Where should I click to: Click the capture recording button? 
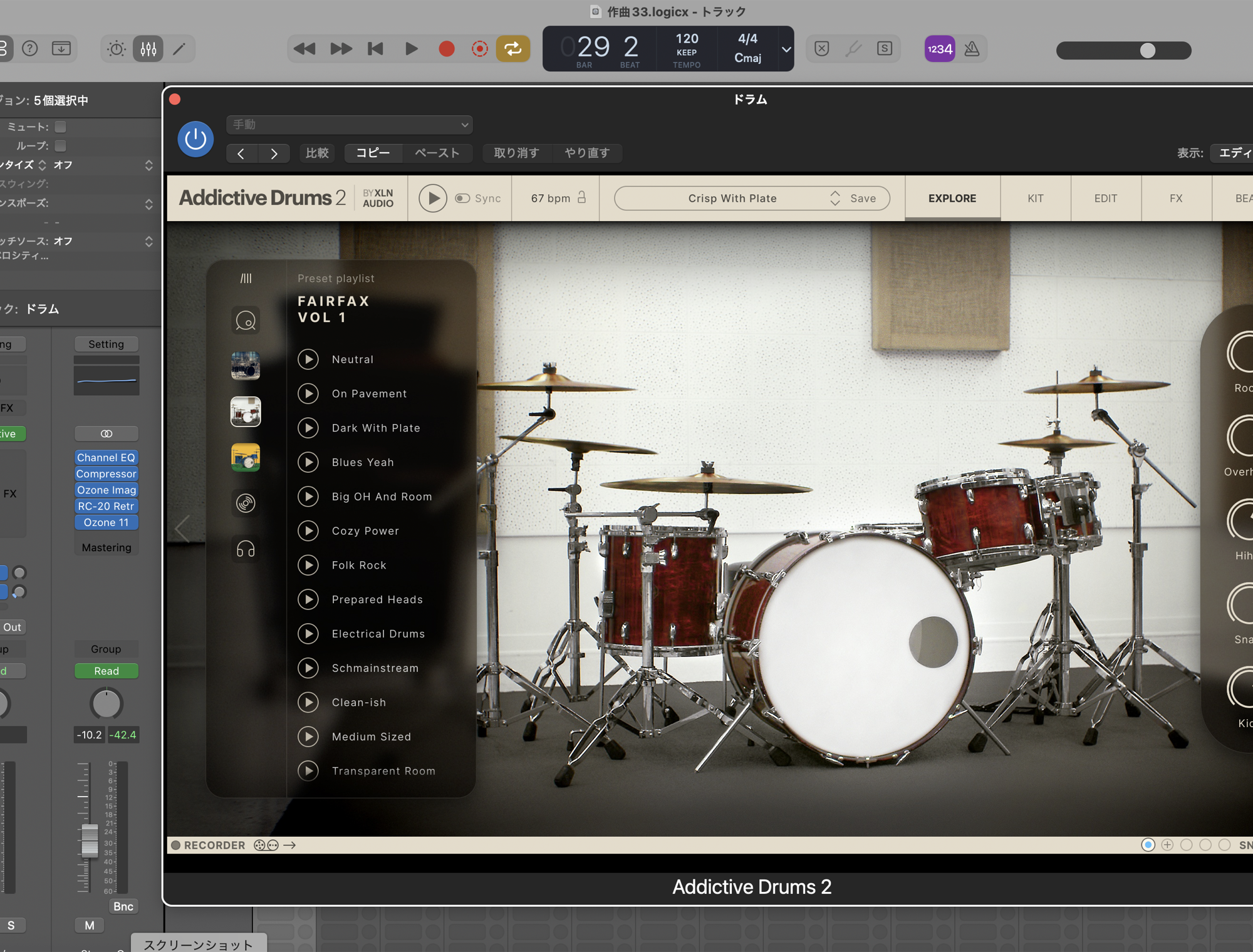tap(479, 49)
